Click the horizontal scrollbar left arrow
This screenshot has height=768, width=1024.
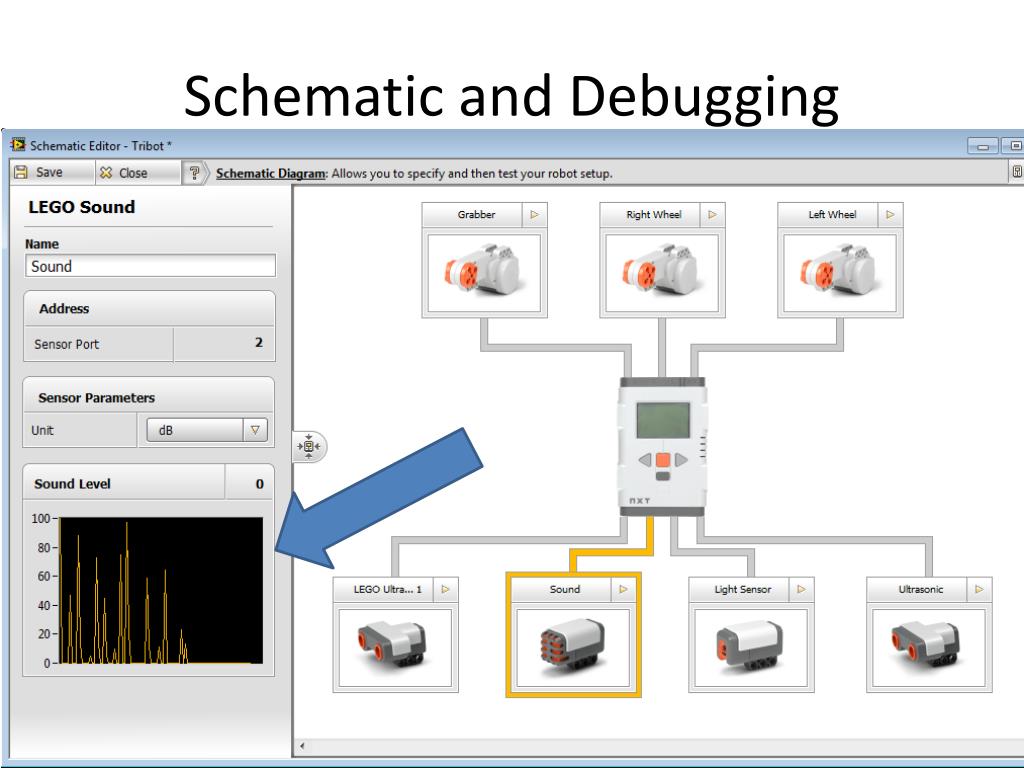(302, 746)
